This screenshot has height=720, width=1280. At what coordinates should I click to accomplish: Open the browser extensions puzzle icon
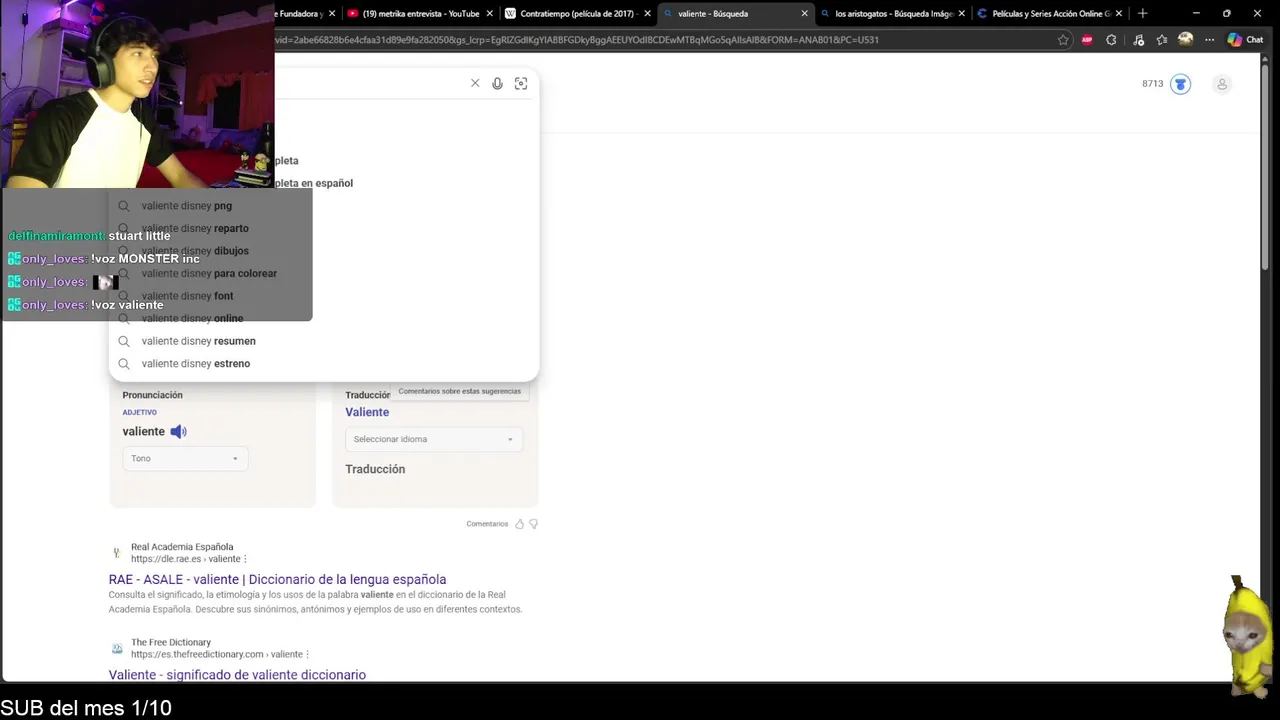click(1111, 40)
